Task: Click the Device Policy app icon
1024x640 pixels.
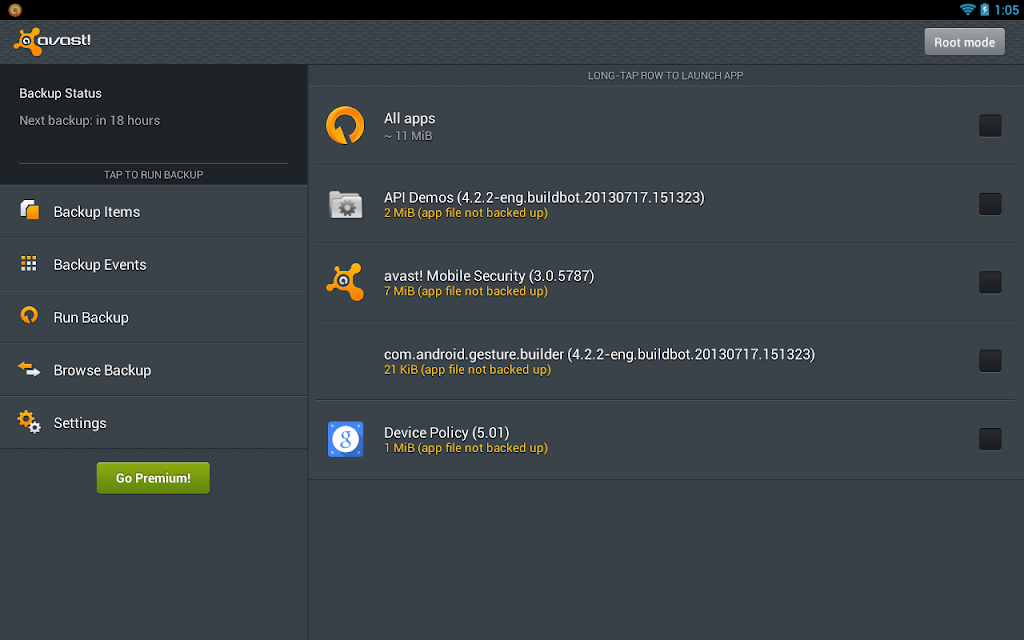Action: click(345, 438)
